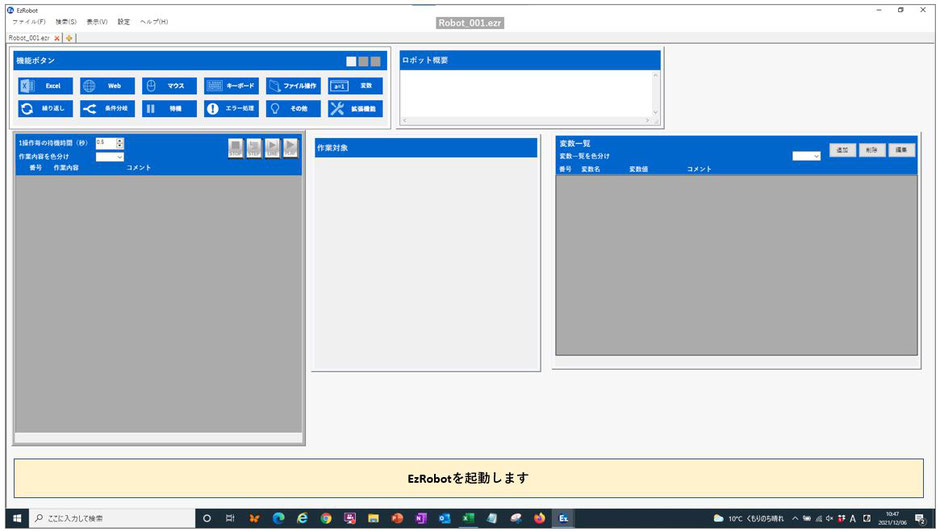Open the 拡張機能 function button

click(355, 109)
